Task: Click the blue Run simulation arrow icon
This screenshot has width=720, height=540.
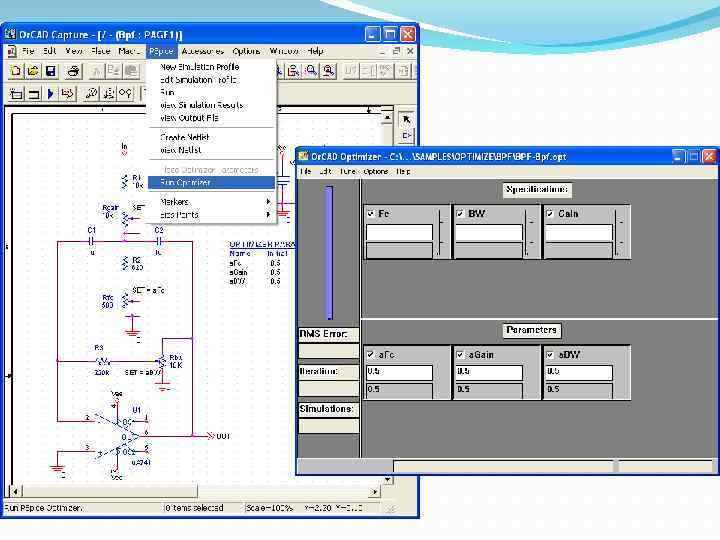Action: pos(51,94)
